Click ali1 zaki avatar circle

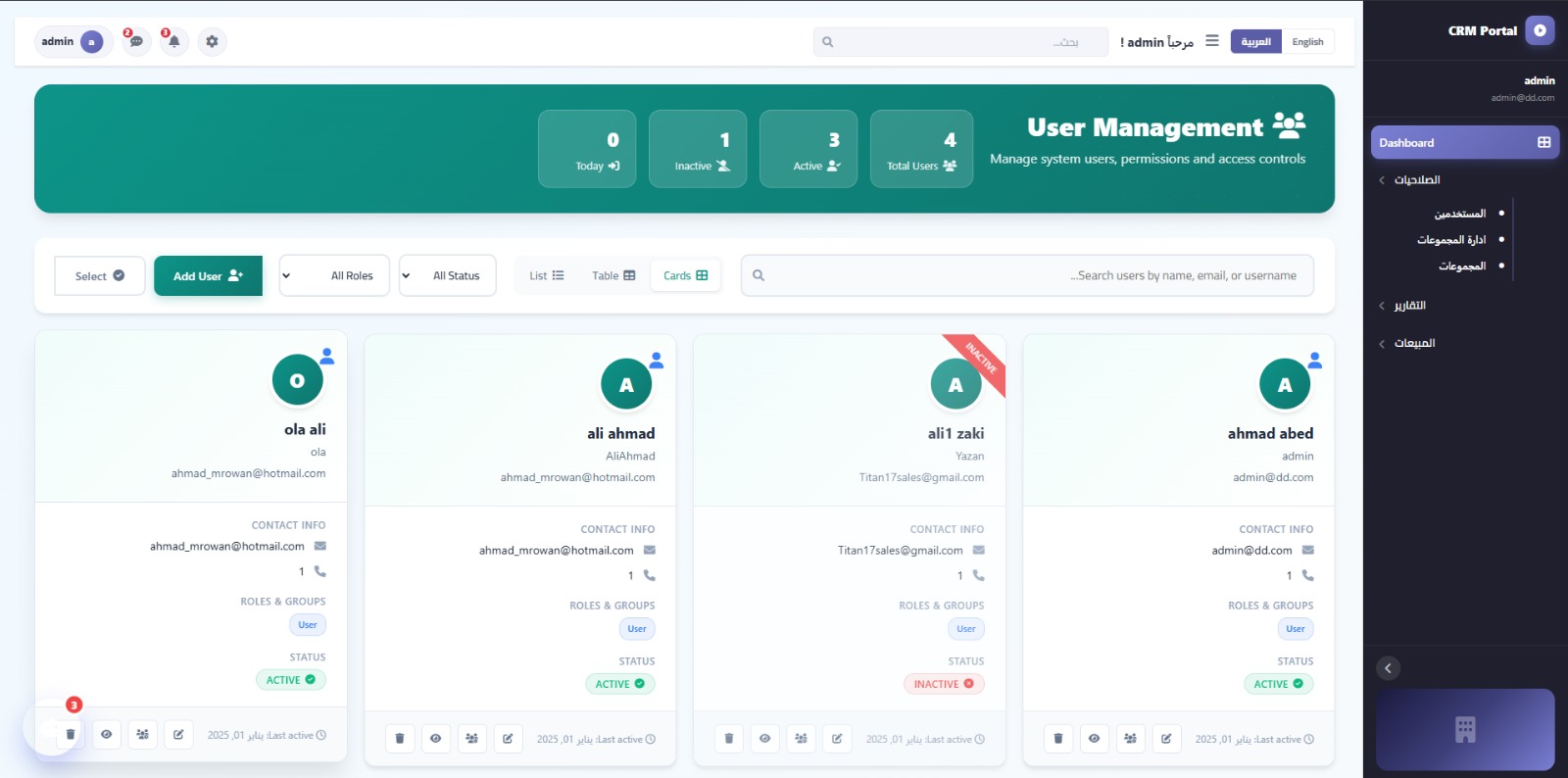coord(955,385)
